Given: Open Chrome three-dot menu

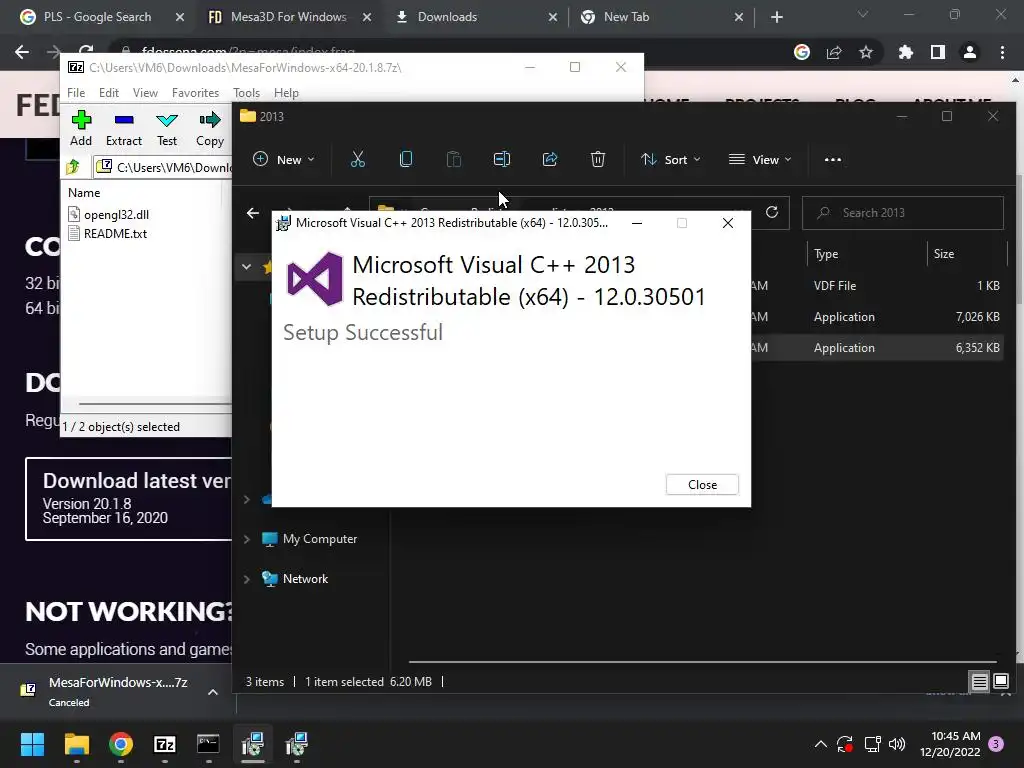Looking at the screenshot, I should pos(1002,52).
